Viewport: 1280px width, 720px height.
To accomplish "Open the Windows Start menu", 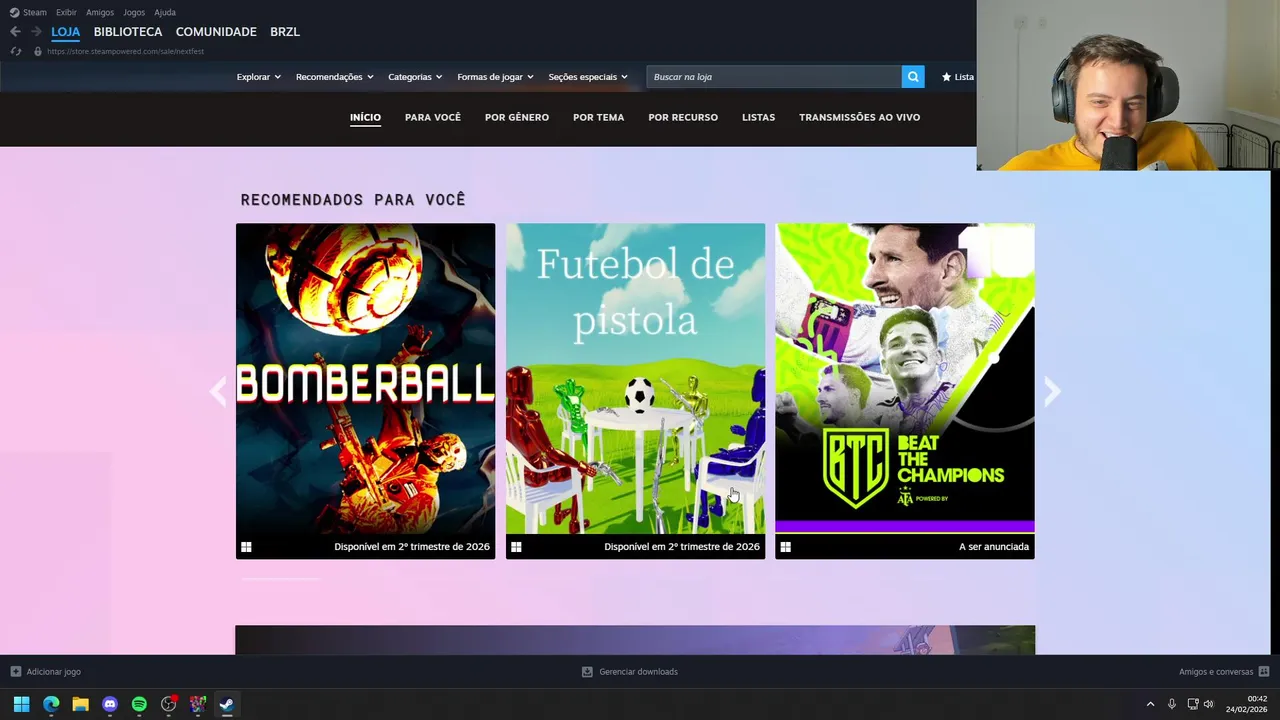I will pyautogui.click(x=21, y=704).
